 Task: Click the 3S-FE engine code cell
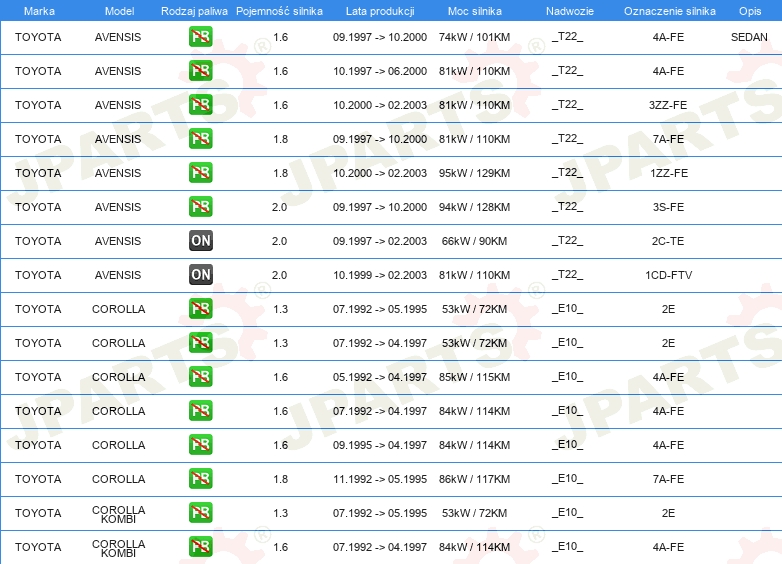(x=668, y=207)
